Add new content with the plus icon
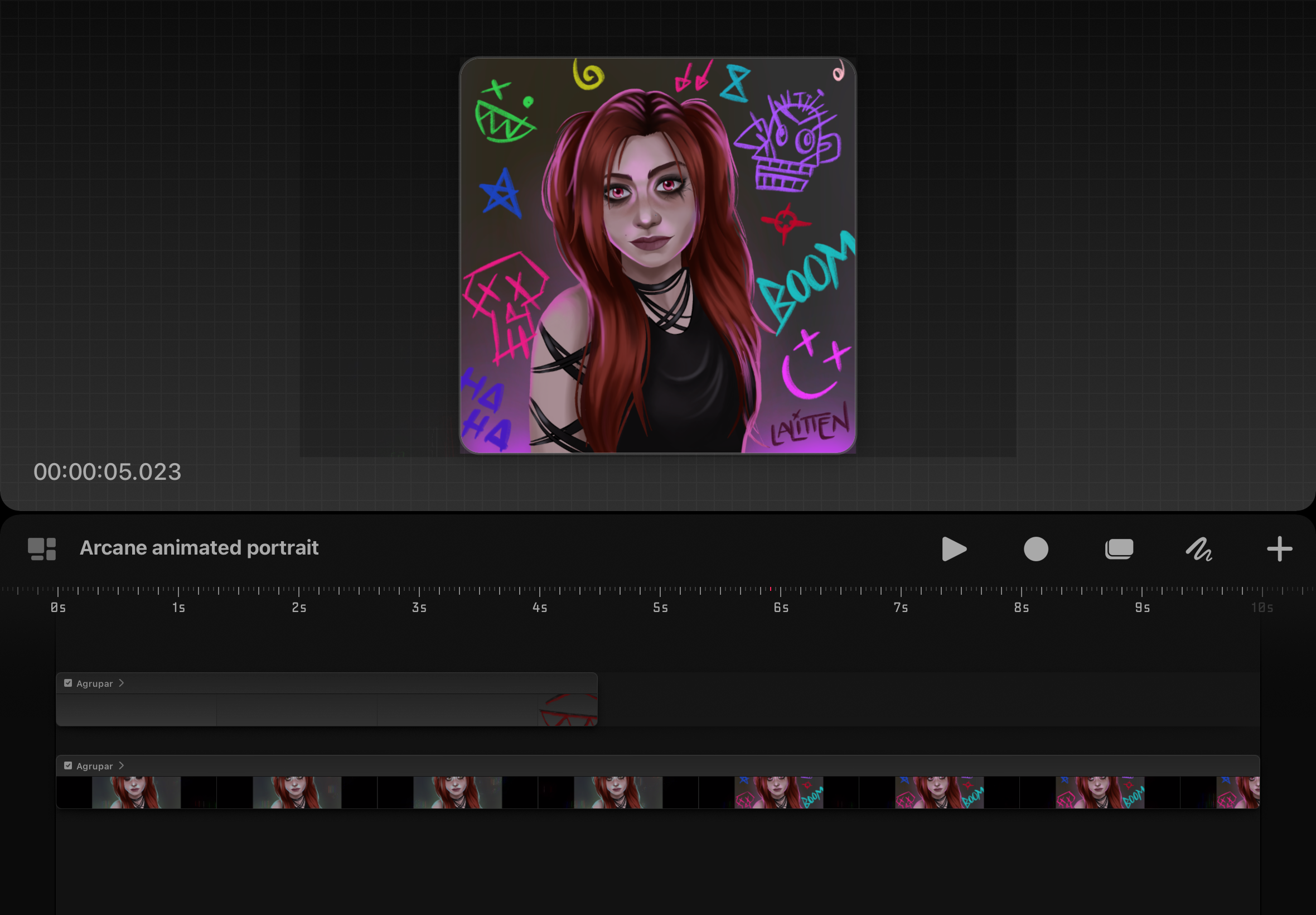The width and height of the screenshot is (1316, 915). [x=1279, y=548]
